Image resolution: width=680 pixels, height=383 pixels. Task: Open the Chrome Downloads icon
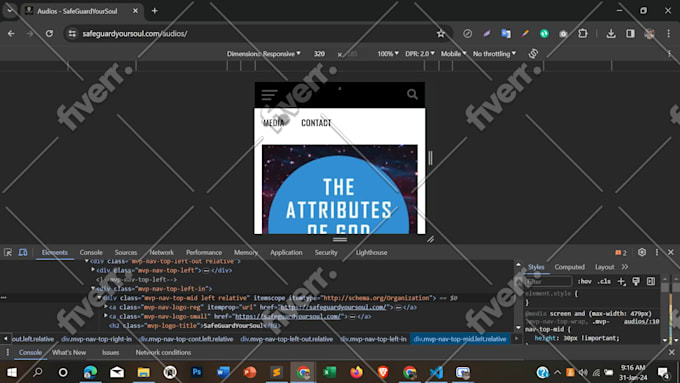click(x=611, y=33)
